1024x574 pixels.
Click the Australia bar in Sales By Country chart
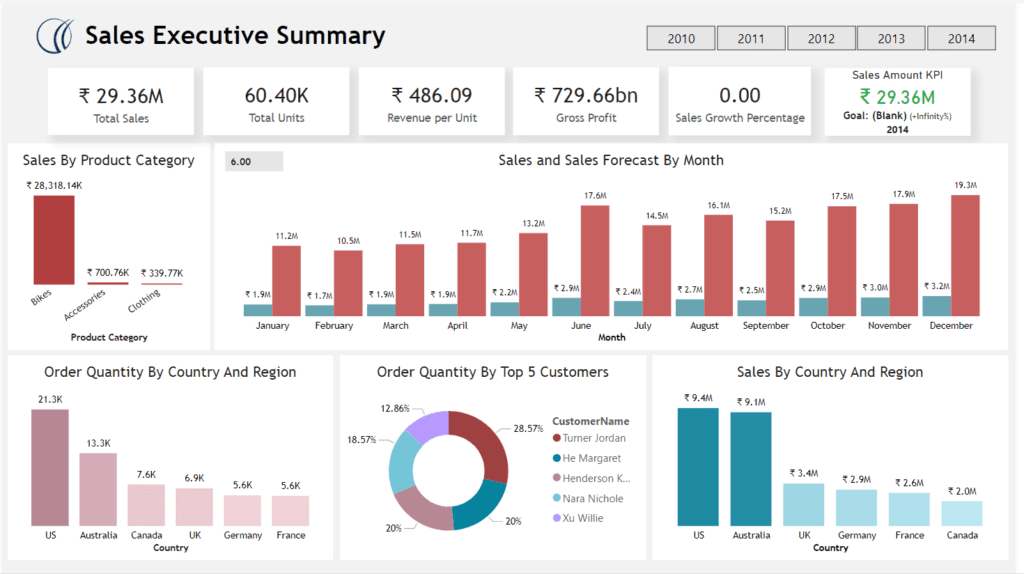750,468
